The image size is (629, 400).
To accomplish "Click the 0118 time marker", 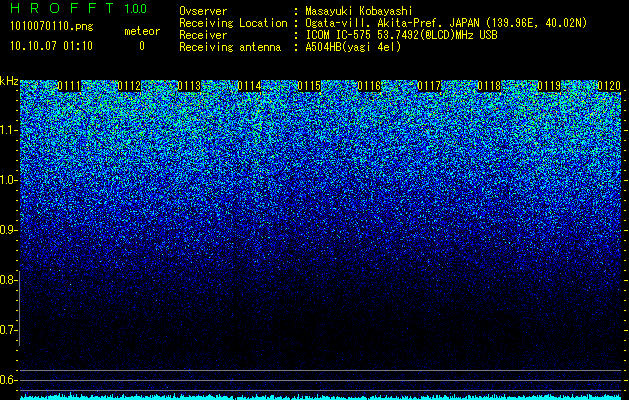I will [489, 86].
